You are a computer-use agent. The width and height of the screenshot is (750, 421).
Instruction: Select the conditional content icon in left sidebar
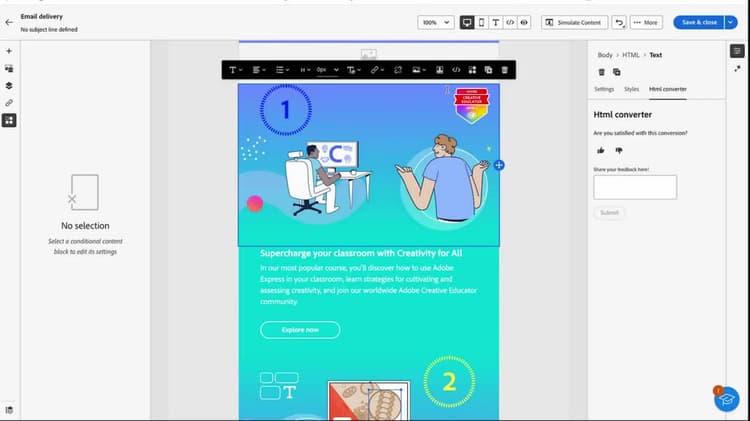click(x=9, y=120)
